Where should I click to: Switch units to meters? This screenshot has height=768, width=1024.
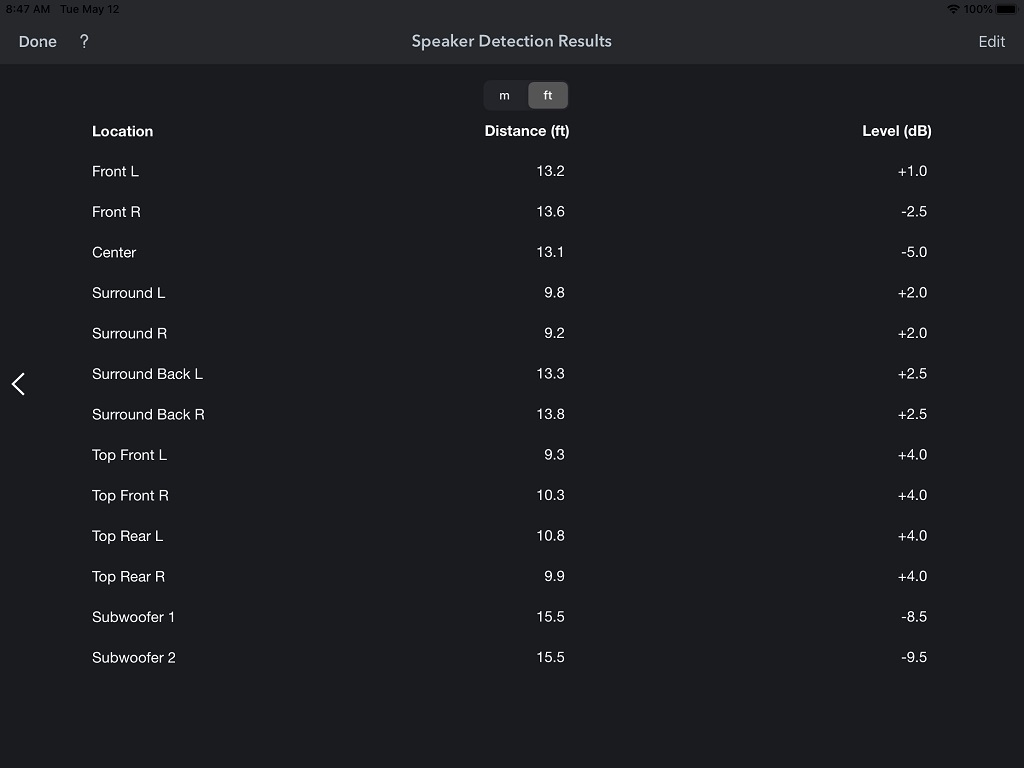pyautogui.click(x=505, y=96)
